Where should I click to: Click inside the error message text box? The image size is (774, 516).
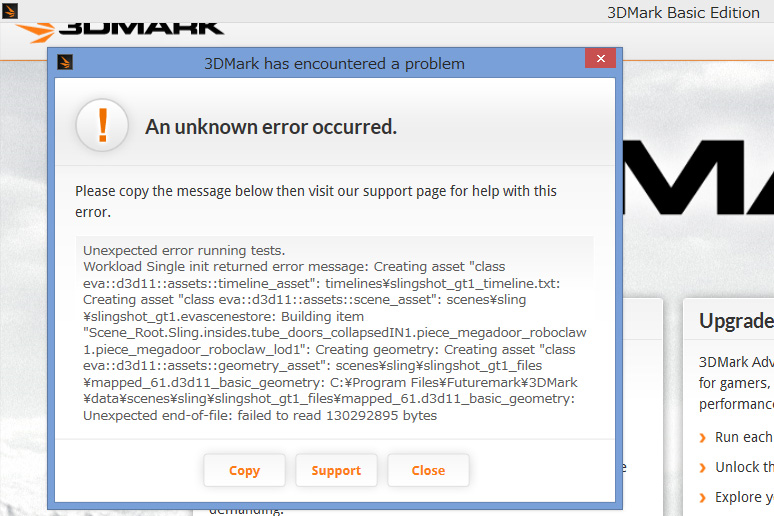[x=335, y=333]
